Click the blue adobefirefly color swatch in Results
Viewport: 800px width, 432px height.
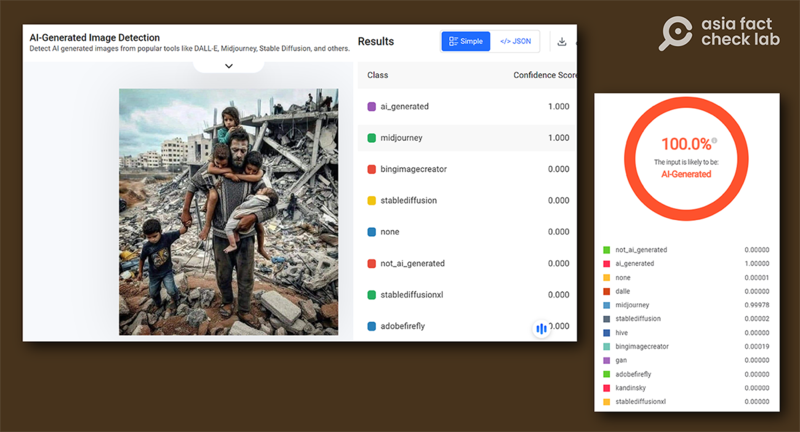coord(372,326)
